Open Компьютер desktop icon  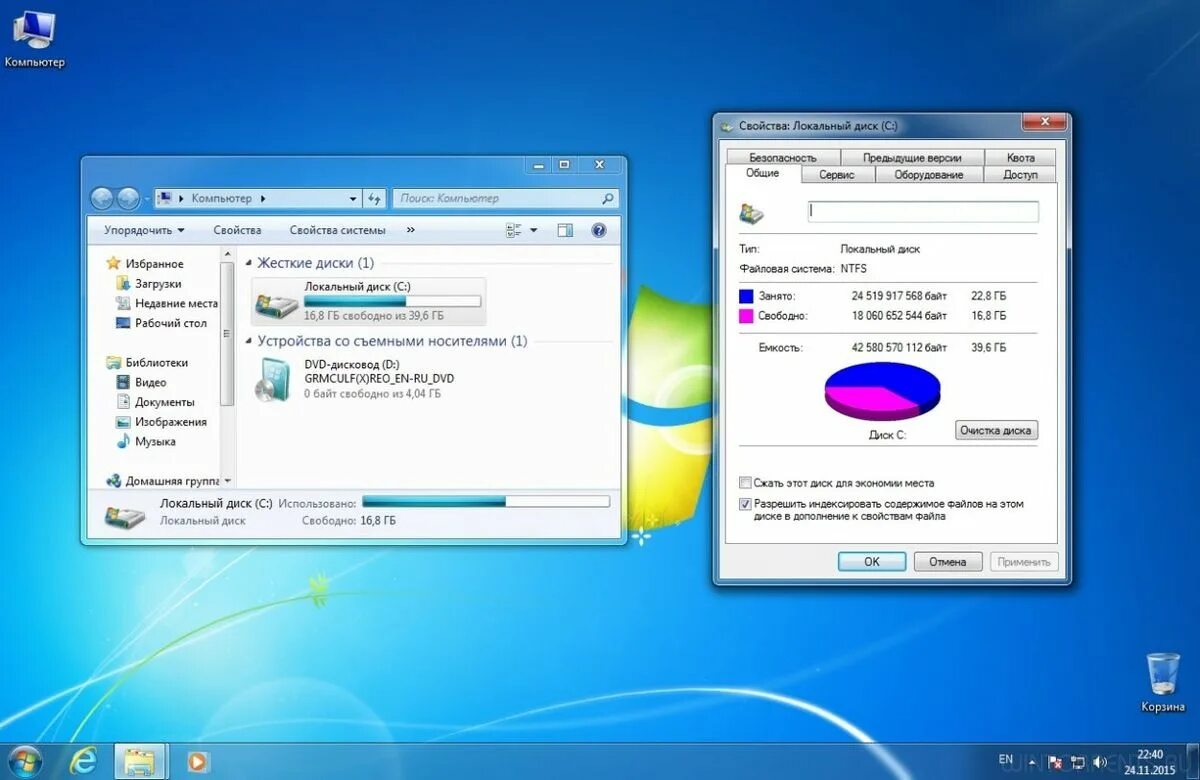coord(34,38)
